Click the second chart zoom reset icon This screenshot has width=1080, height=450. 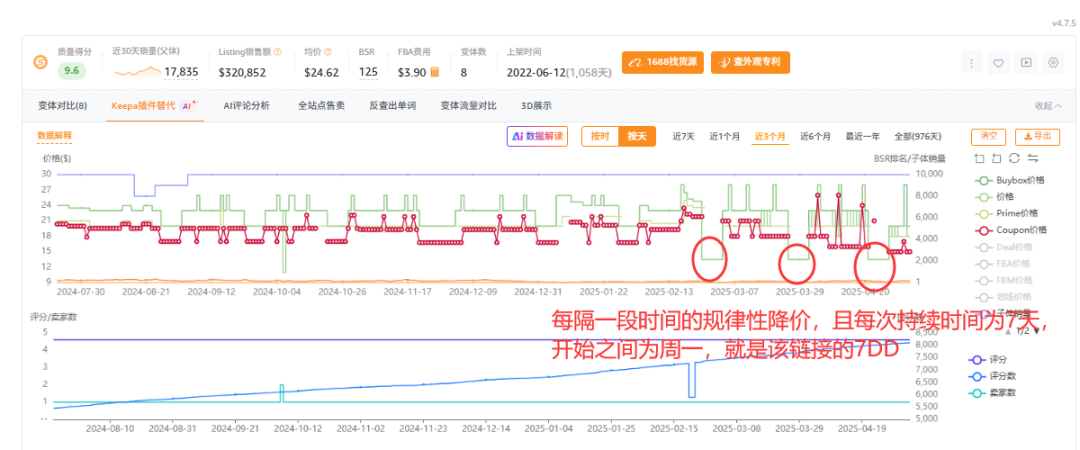pyautogui.click(x=997, y=158)
